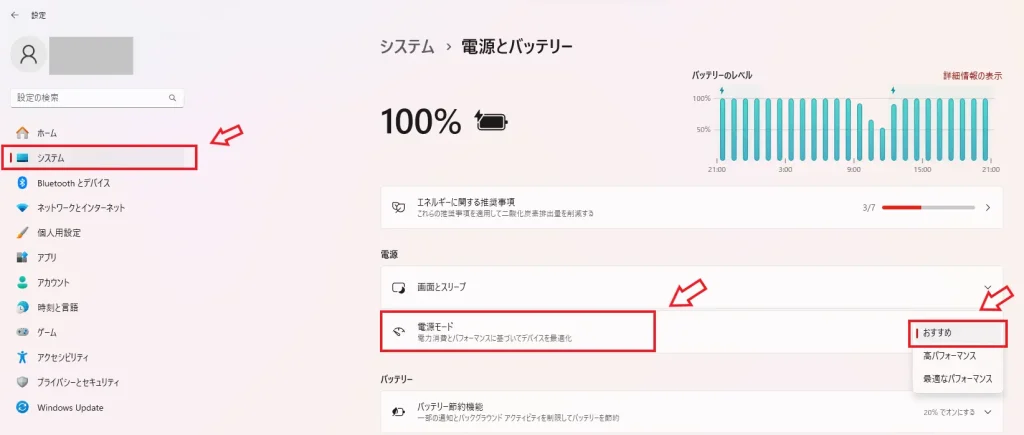Open the ホーム home icon in sidebar

click(x=23, y=133)
